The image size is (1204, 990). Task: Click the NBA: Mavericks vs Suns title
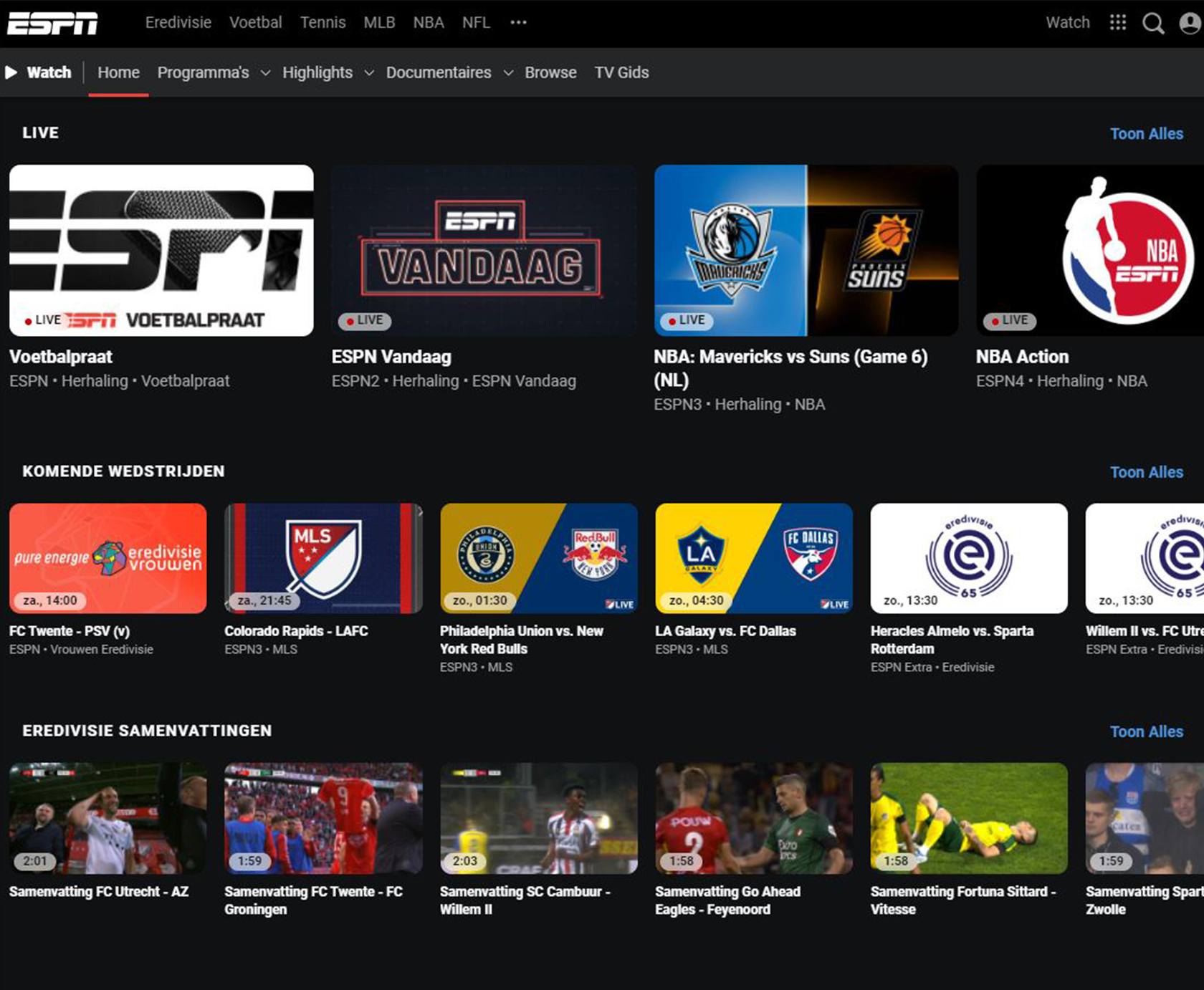tap(790, 368)
